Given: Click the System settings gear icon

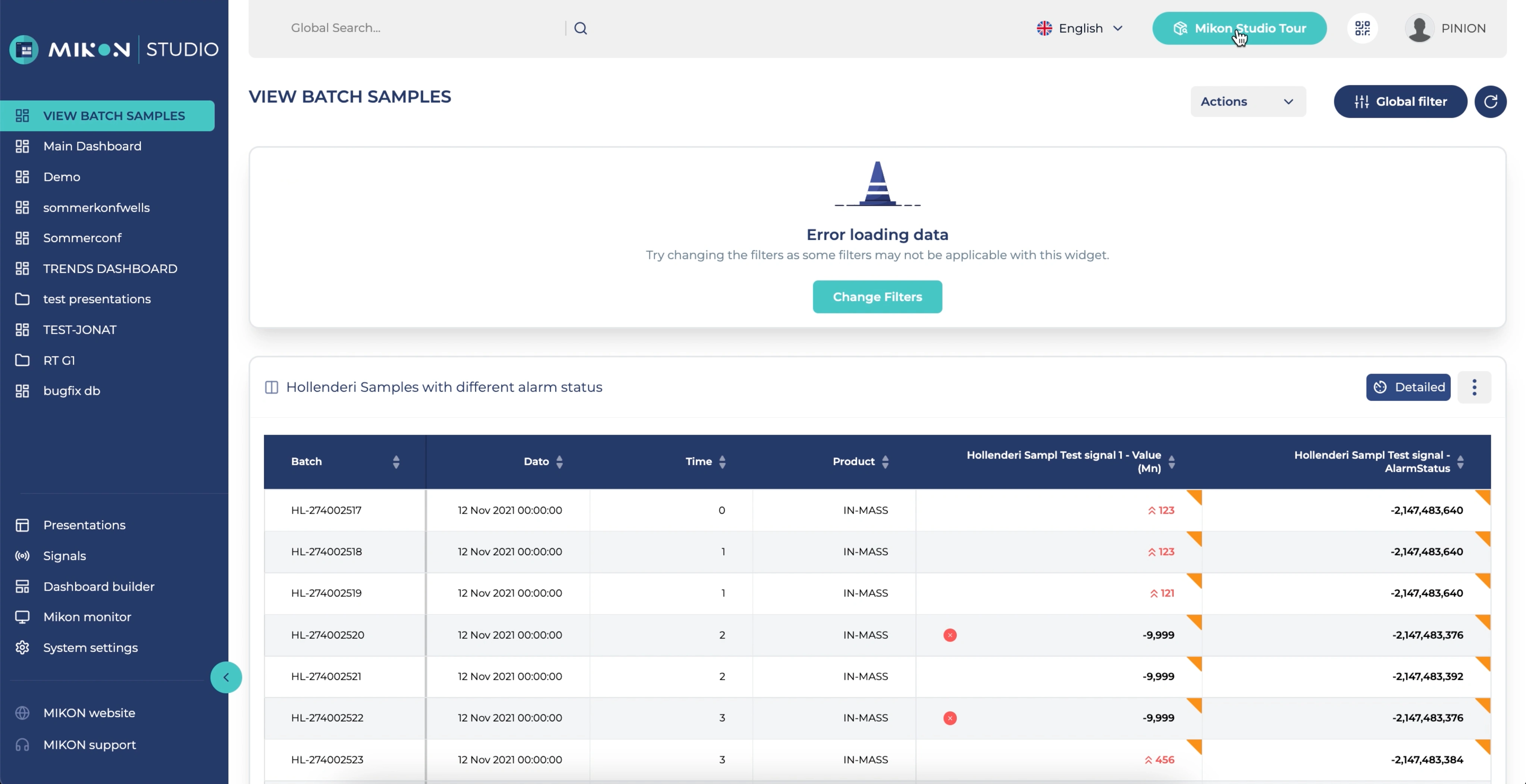Looking at the screenshot, I should [22, 648].
